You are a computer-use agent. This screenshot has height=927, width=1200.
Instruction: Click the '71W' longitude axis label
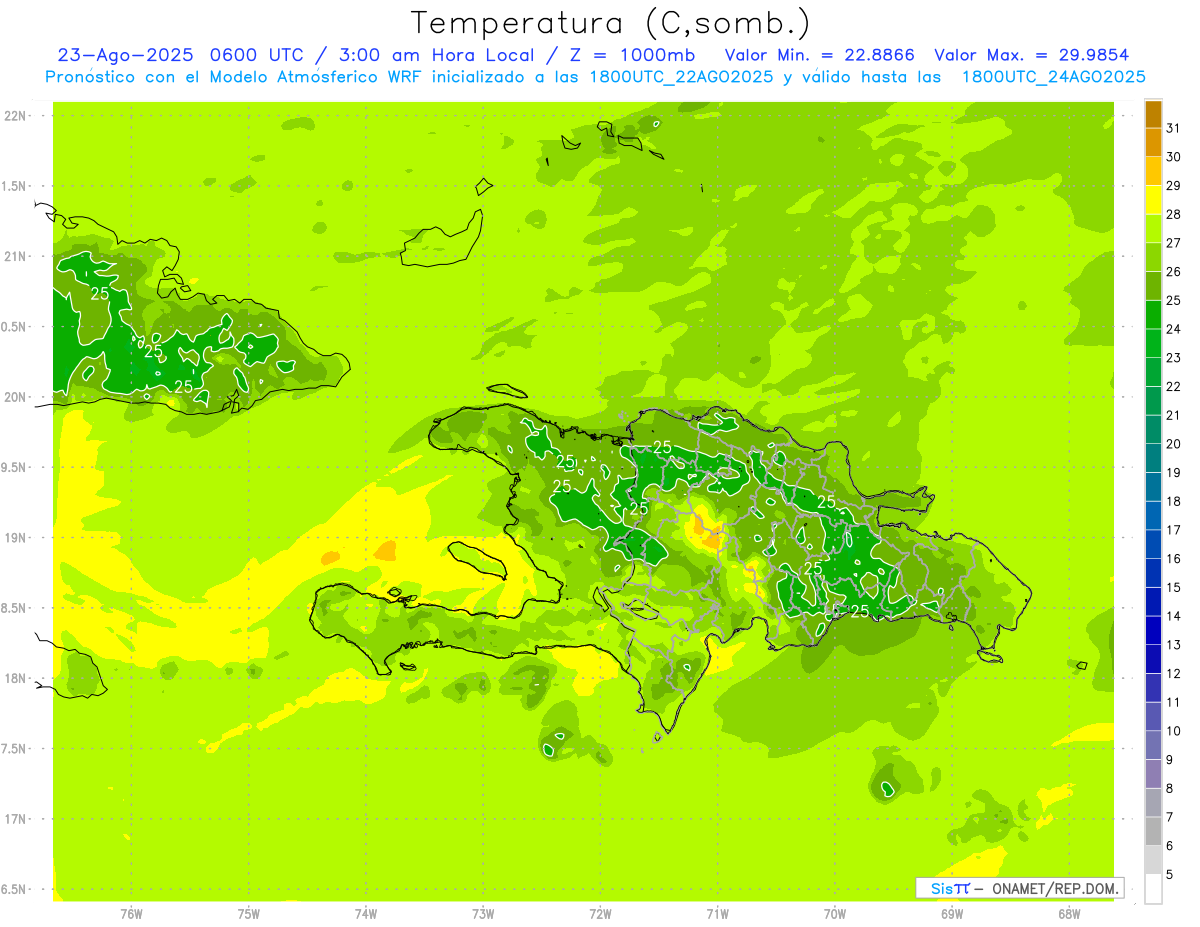point(717,914)
